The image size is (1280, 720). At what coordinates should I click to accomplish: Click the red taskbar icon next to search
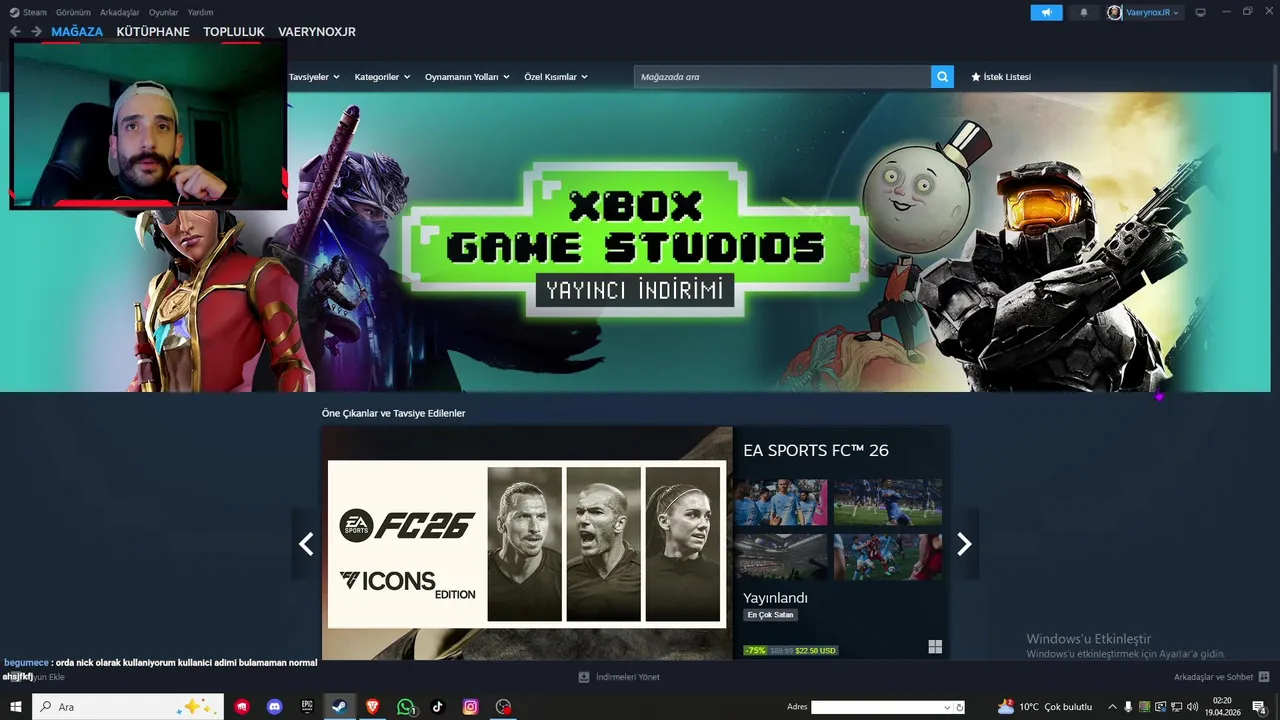coord(241,706)
